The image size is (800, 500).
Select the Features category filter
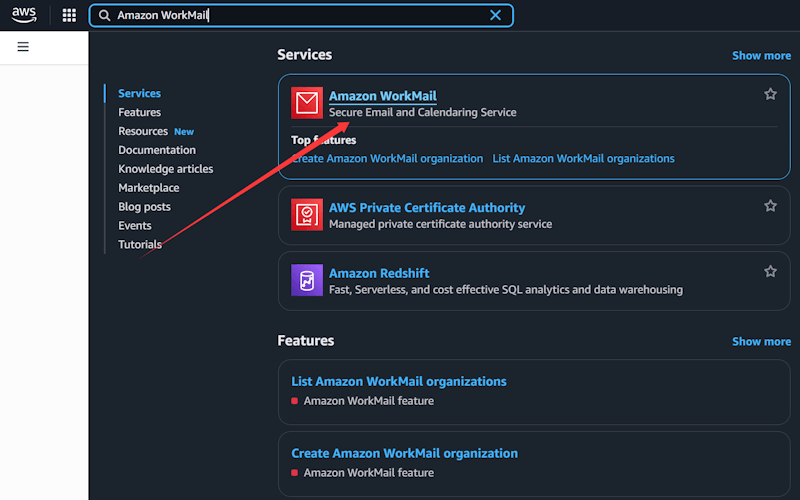pyautogui.click(x=139, y=112)
